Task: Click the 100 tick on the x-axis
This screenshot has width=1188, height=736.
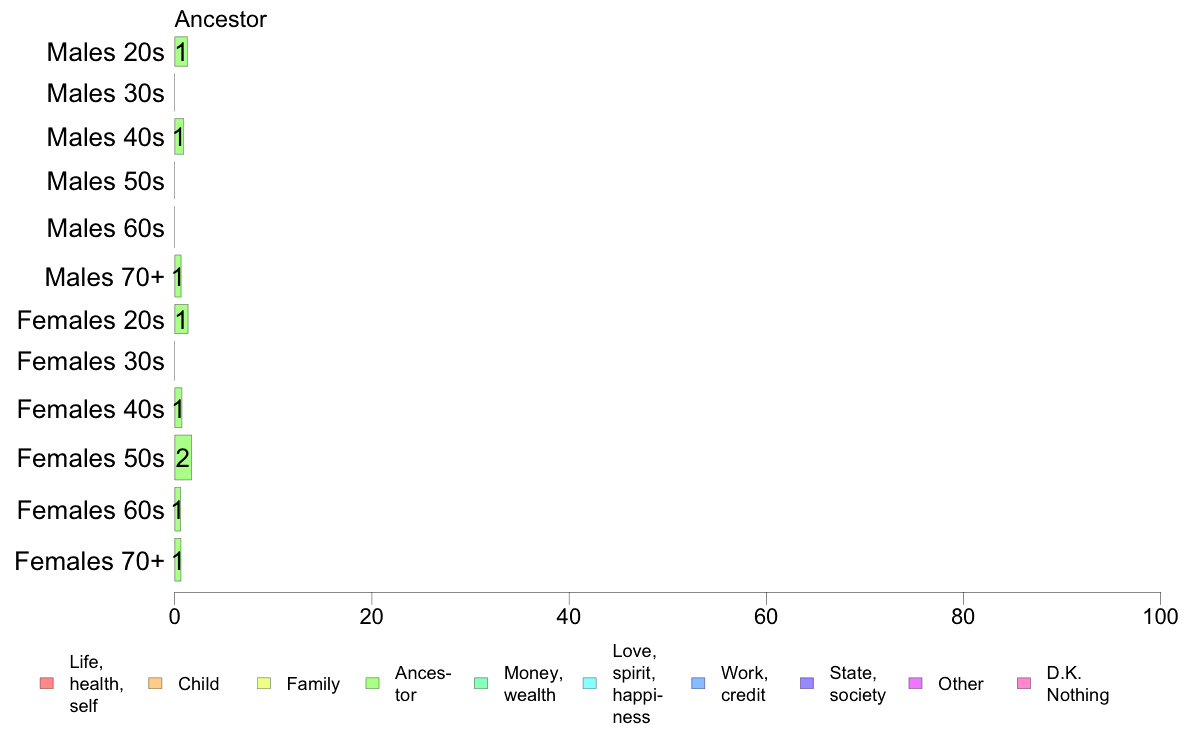Action: tap(1160, 616)
